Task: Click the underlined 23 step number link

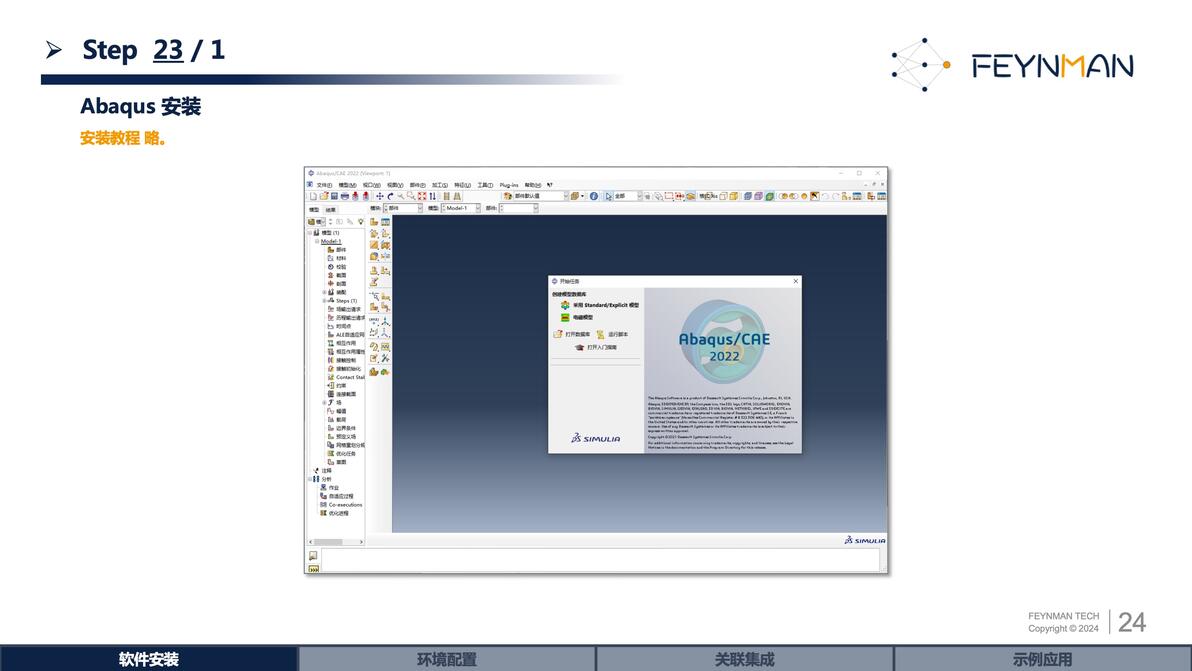Action: (168, 50)
